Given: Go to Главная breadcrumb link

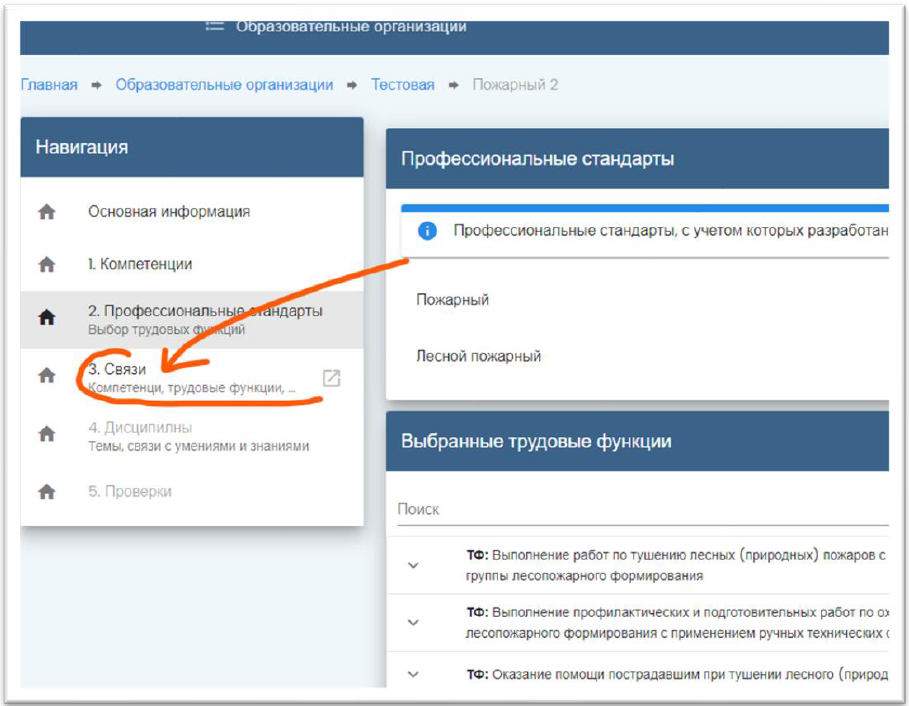Looking at the screenshot, I should click(x=48, y=85).
